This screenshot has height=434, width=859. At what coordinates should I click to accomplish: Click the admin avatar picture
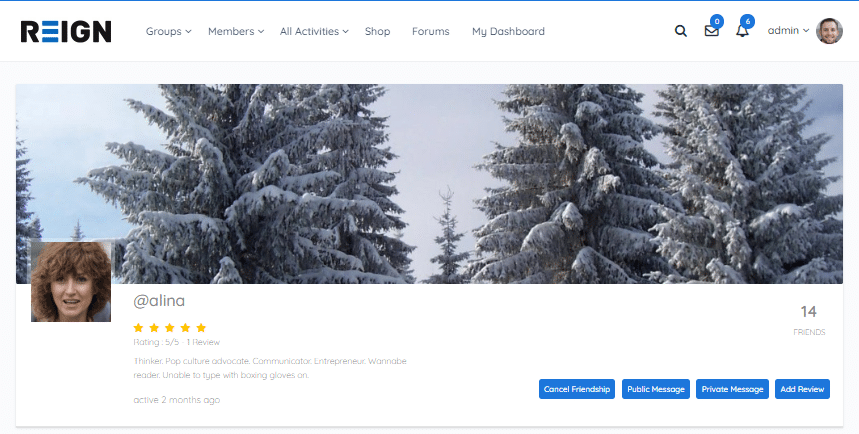point(829,31)
